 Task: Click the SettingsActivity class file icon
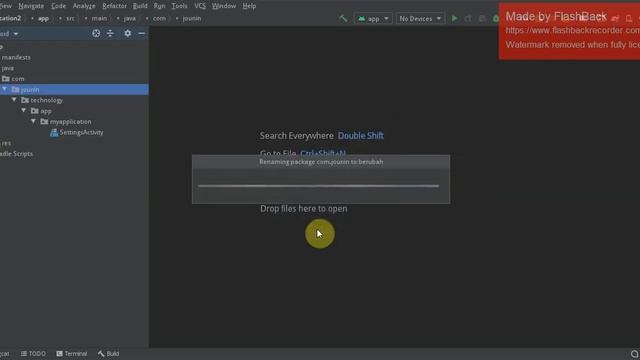[x=54, y=132]
